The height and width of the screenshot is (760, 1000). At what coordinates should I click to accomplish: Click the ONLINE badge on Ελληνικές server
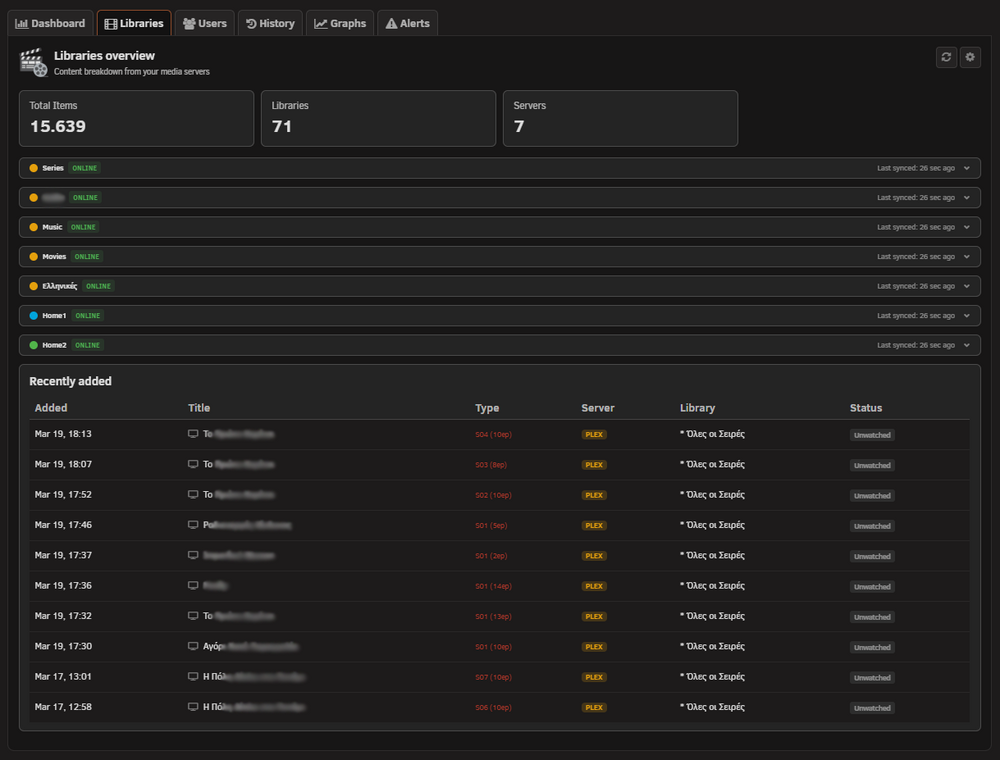pos(98,286)
